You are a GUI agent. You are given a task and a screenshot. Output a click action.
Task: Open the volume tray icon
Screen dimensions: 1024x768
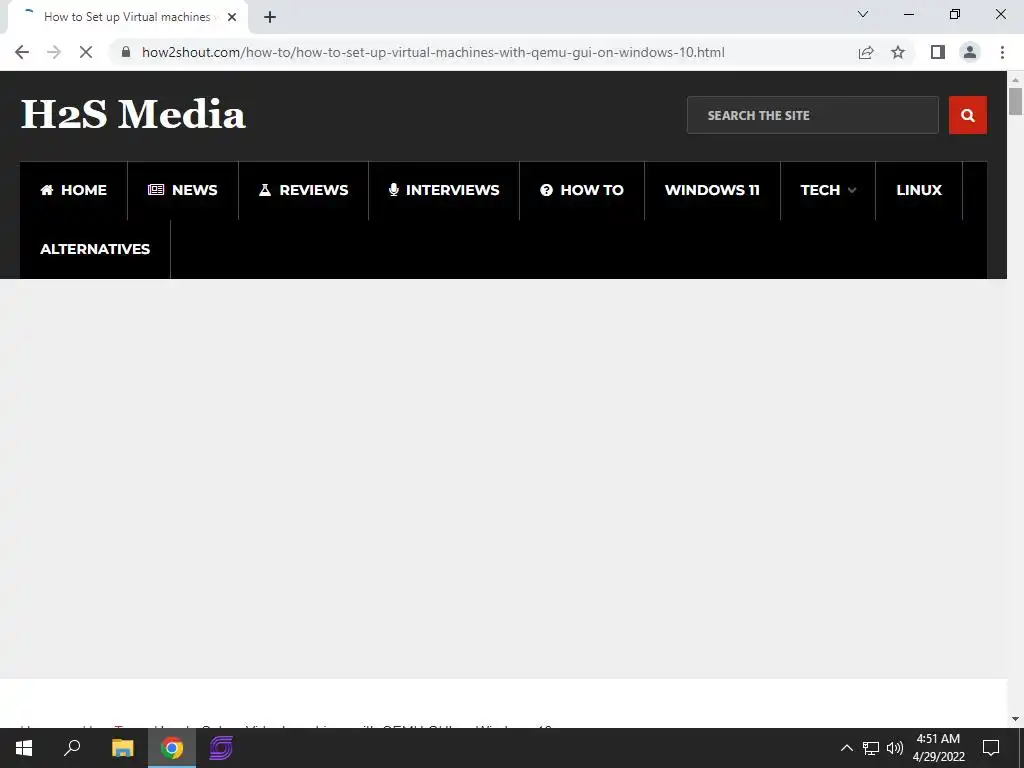coord(895,748)
